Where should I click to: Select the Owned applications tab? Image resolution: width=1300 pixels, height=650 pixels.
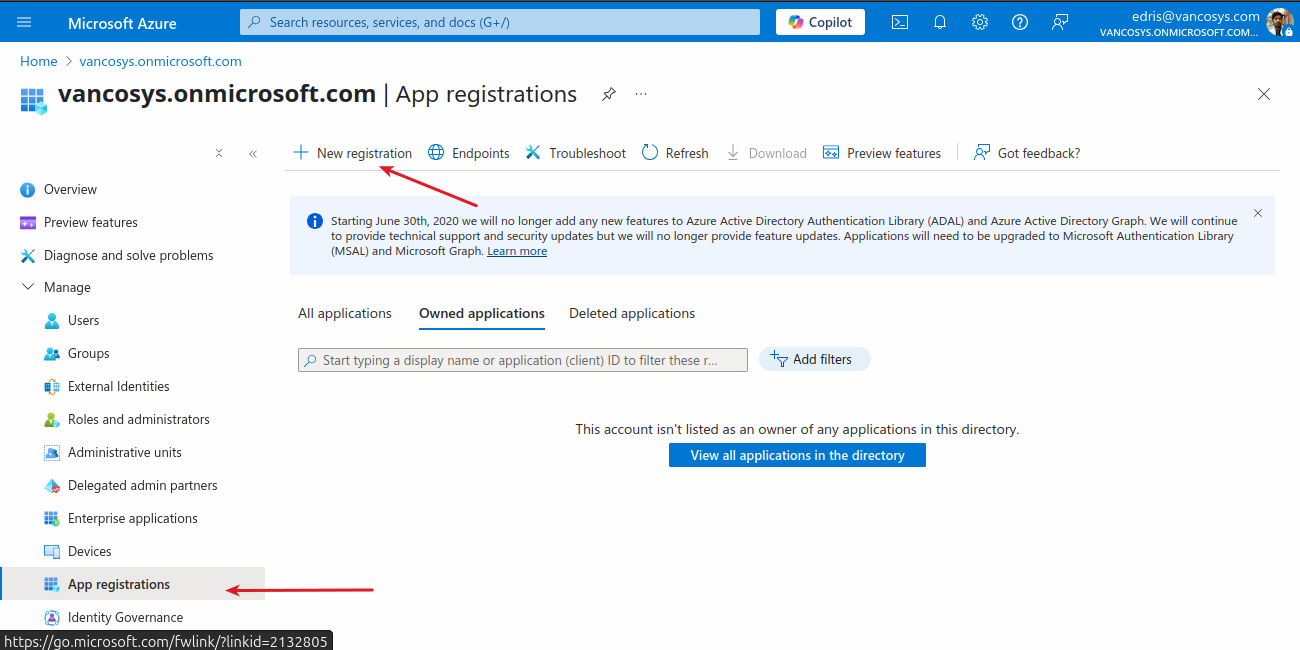(482, 313)
